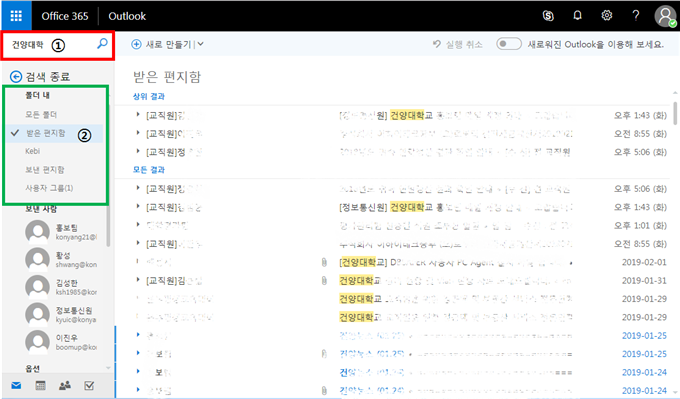The width and height of the screenshot is (680, 399).
Task: Expand the 오후 5:06 message under 모든 결과
Action: click(x=138, y=188)
